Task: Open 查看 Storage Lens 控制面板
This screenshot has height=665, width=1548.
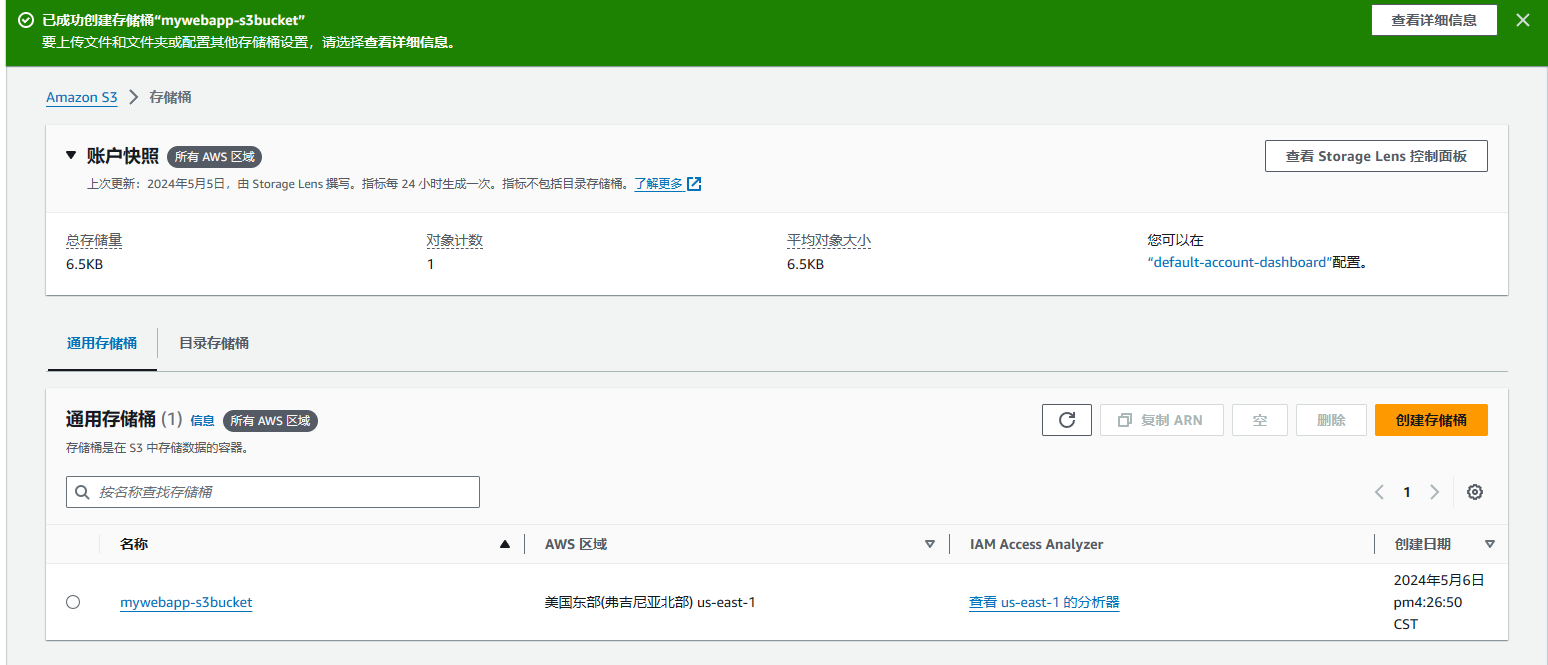Action: [x=1376, y=156]
